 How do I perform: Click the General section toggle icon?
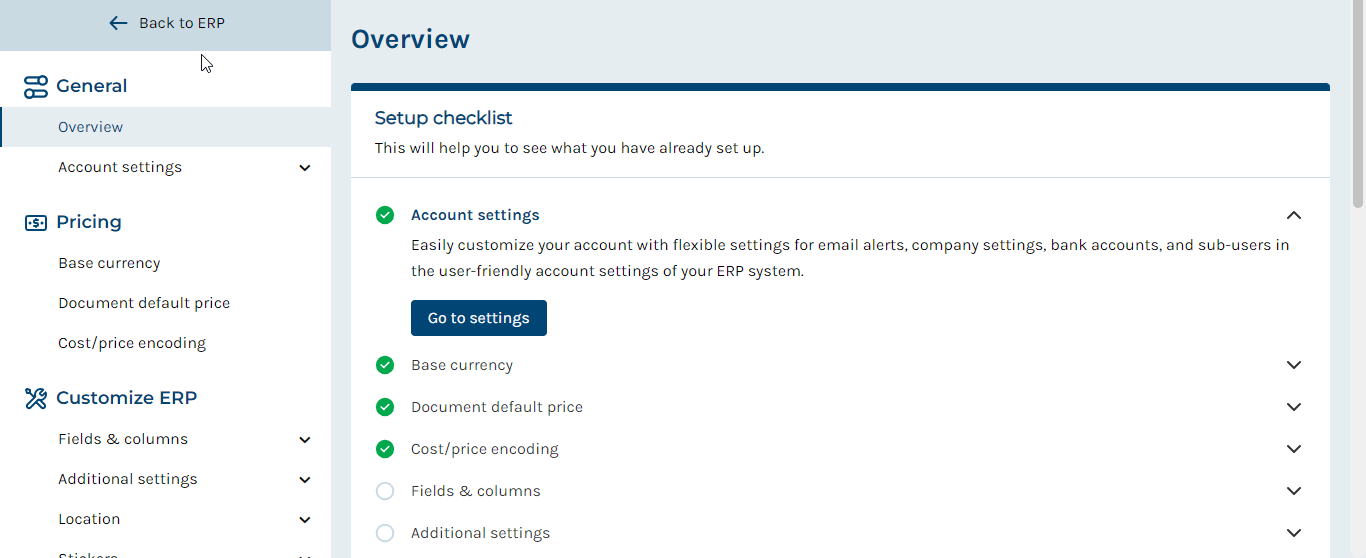[36, 87]
